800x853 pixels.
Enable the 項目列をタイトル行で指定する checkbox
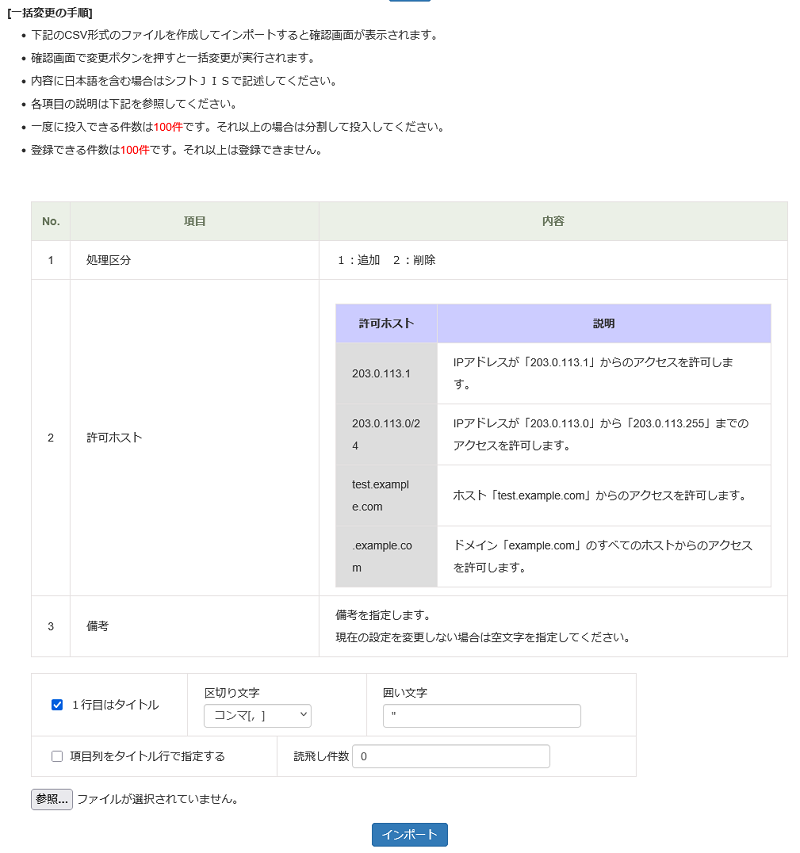pos(57,755)
